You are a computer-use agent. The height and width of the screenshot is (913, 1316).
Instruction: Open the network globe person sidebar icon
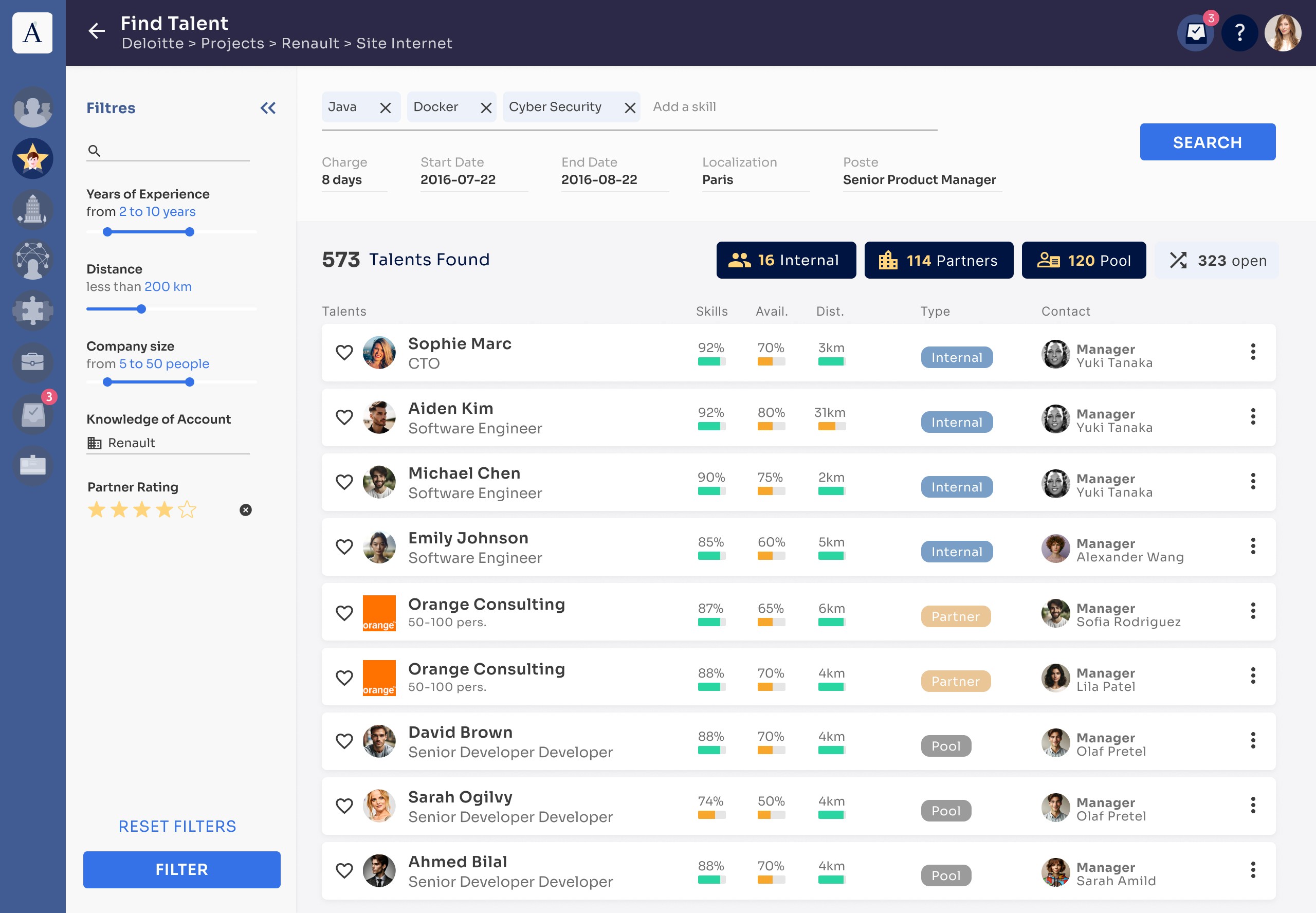32,260
